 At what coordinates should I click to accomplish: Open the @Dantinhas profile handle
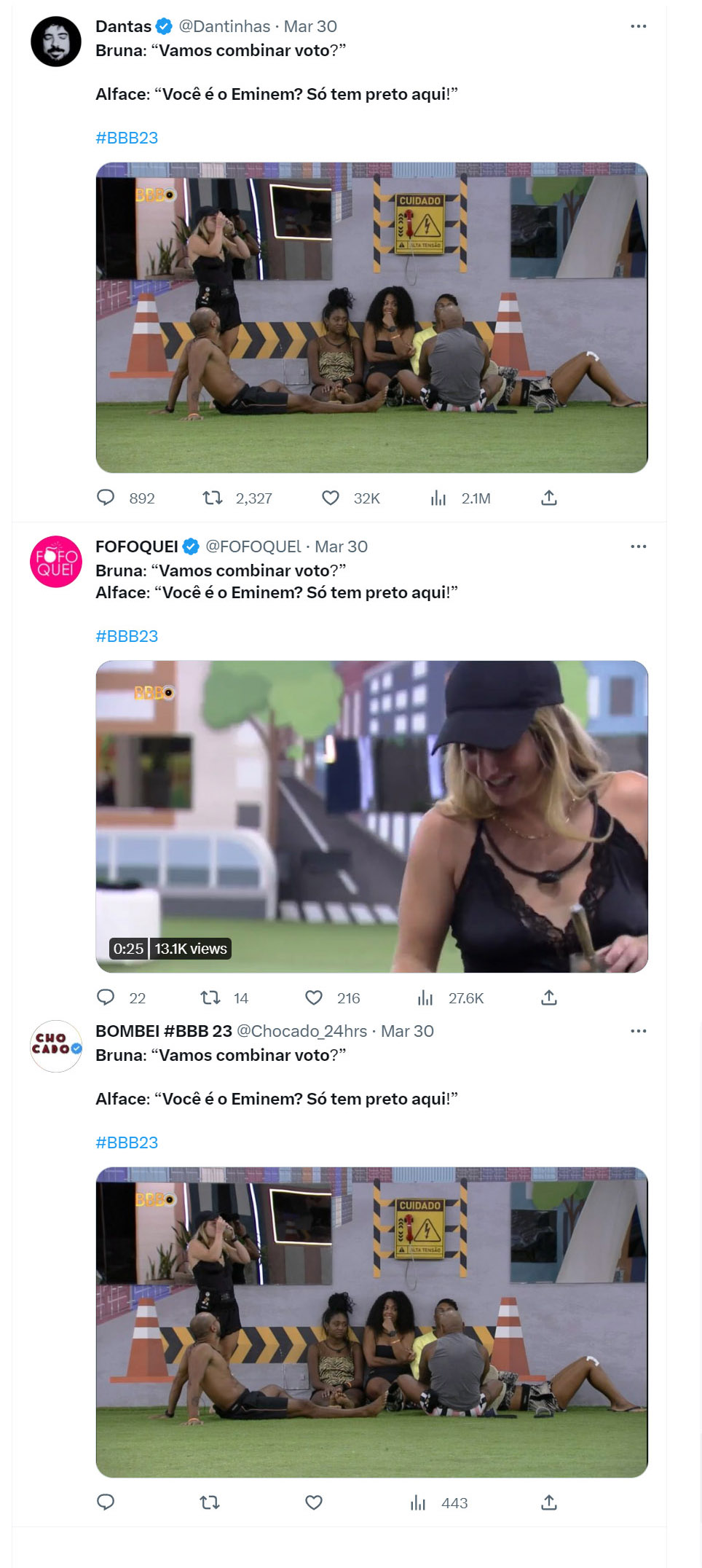pos(224,26)
